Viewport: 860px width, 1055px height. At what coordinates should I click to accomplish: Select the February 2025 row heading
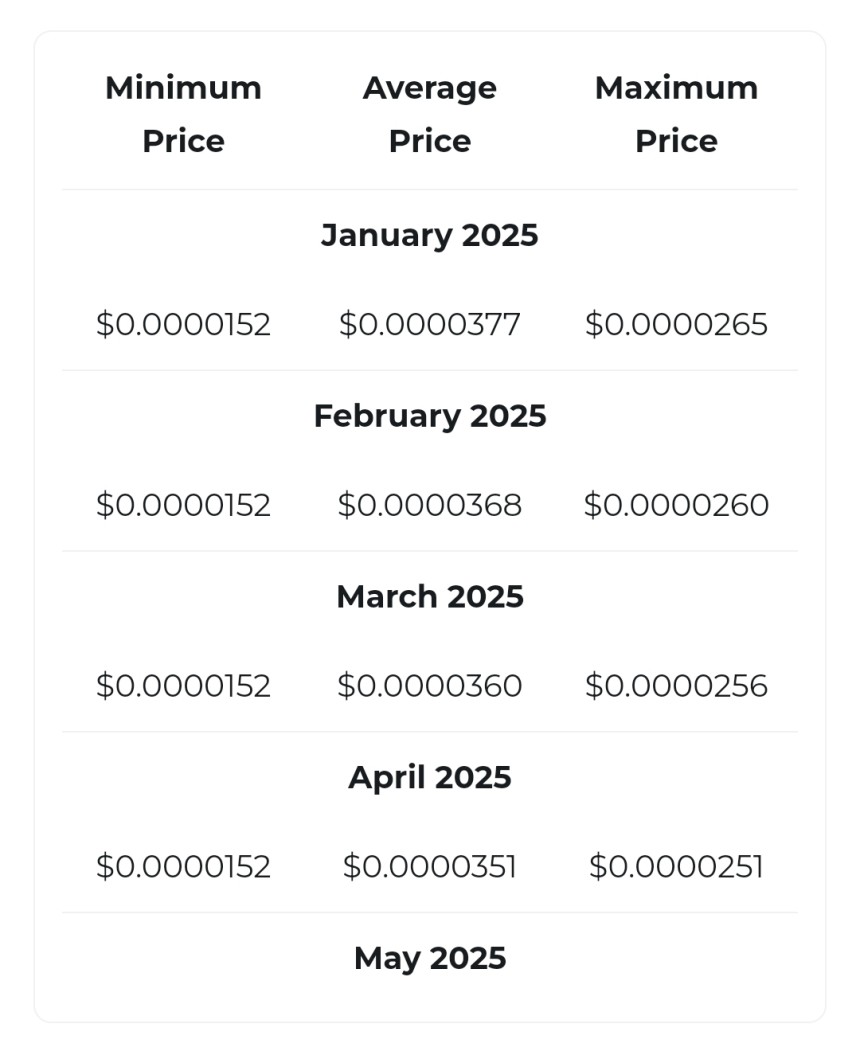430,416
